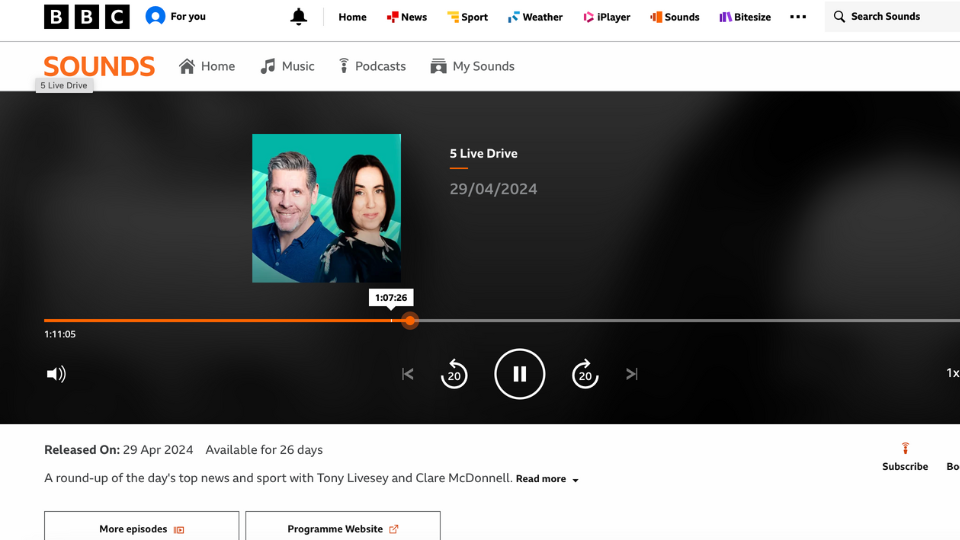Open BBC News link
Screen dimensions: 960x540
coord(407,17)
